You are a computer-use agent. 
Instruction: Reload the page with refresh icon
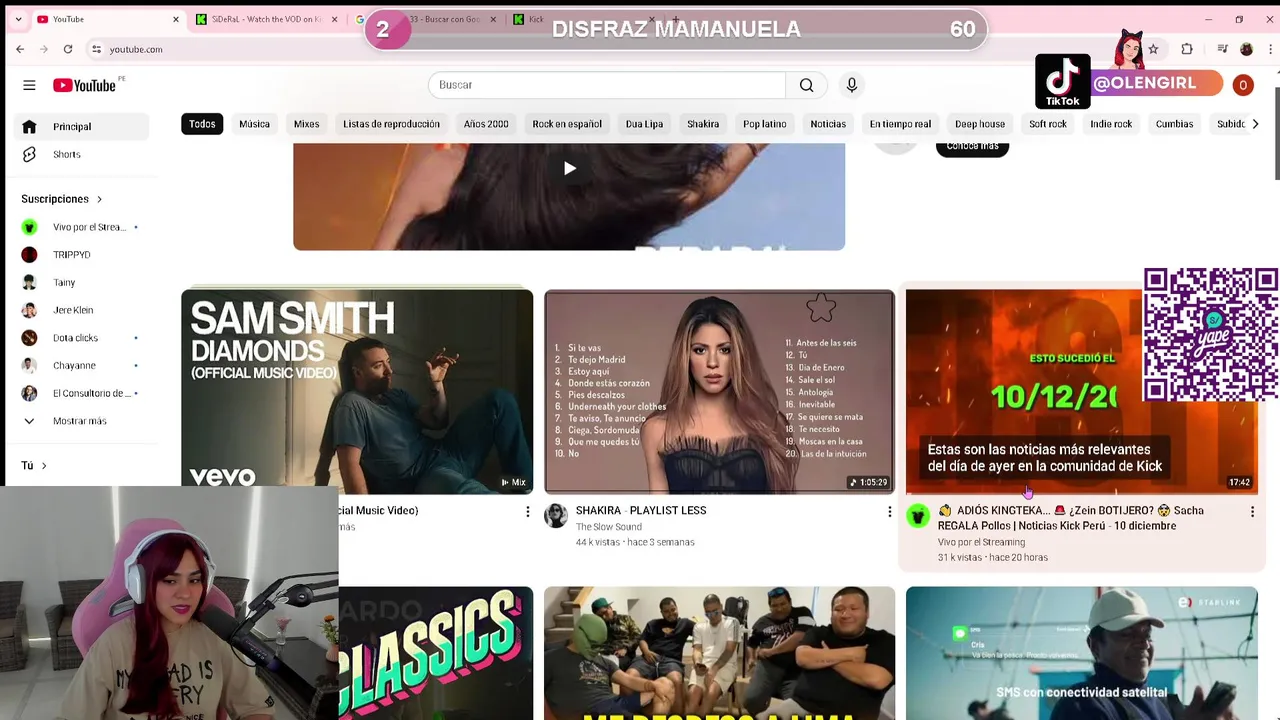68,49
